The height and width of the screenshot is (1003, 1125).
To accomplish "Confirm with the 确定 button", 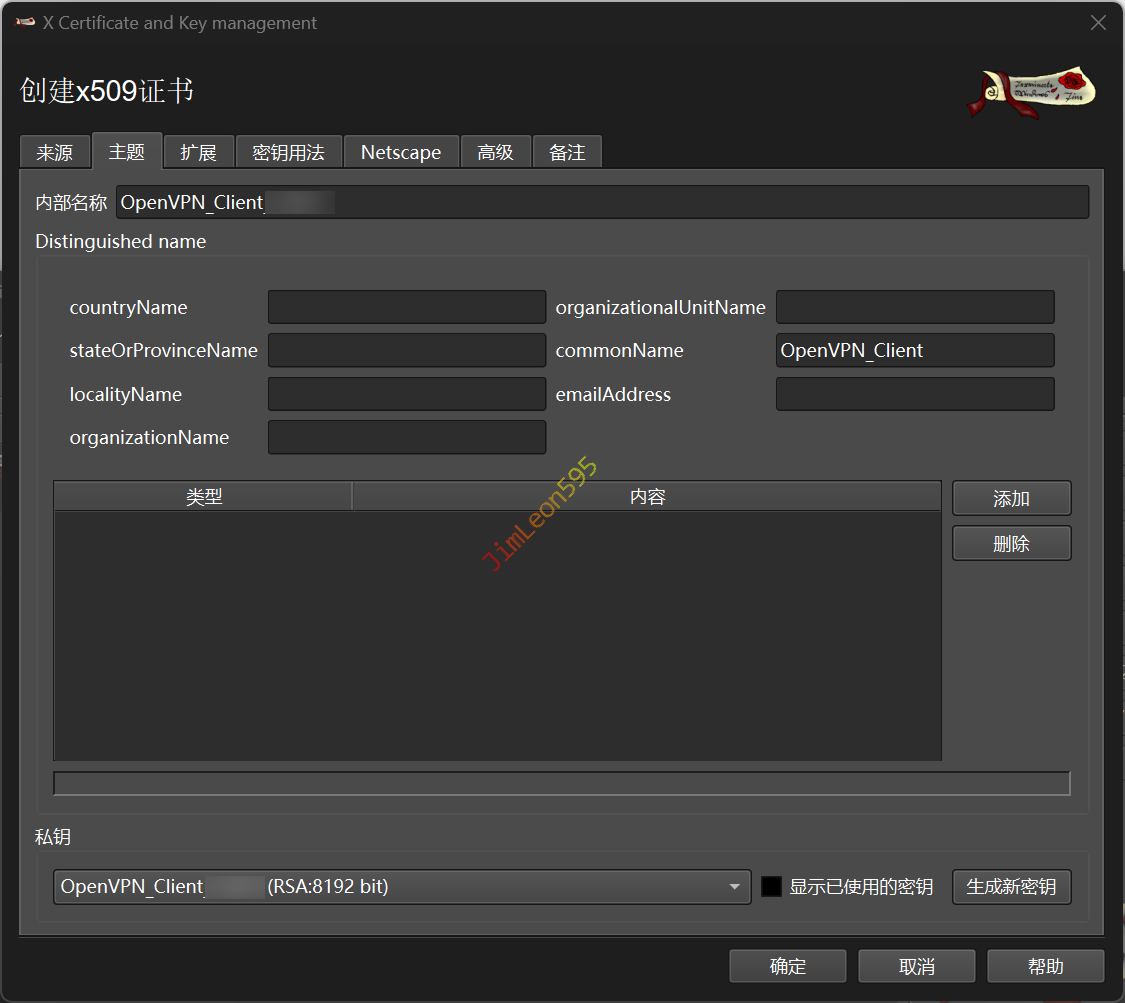I will pos(787,966).
